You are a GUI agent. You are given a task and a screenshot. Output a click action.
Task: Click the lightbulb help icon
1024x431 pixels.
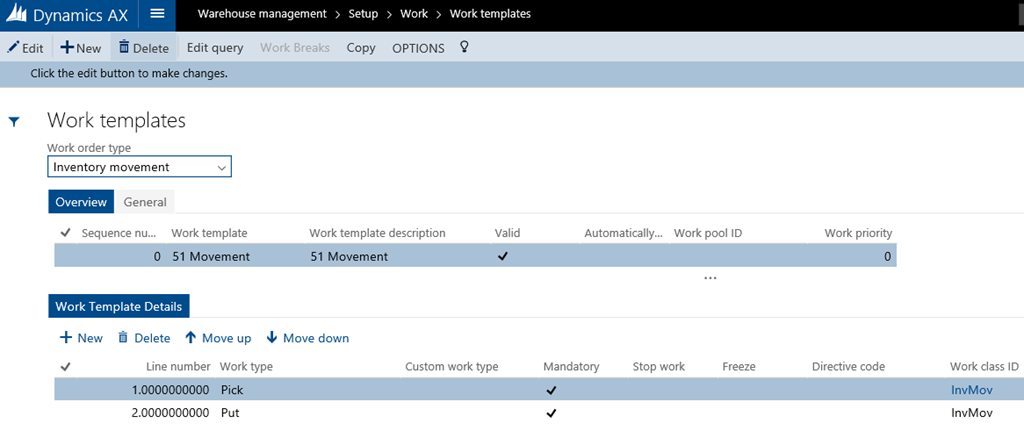tap(464, 47)
